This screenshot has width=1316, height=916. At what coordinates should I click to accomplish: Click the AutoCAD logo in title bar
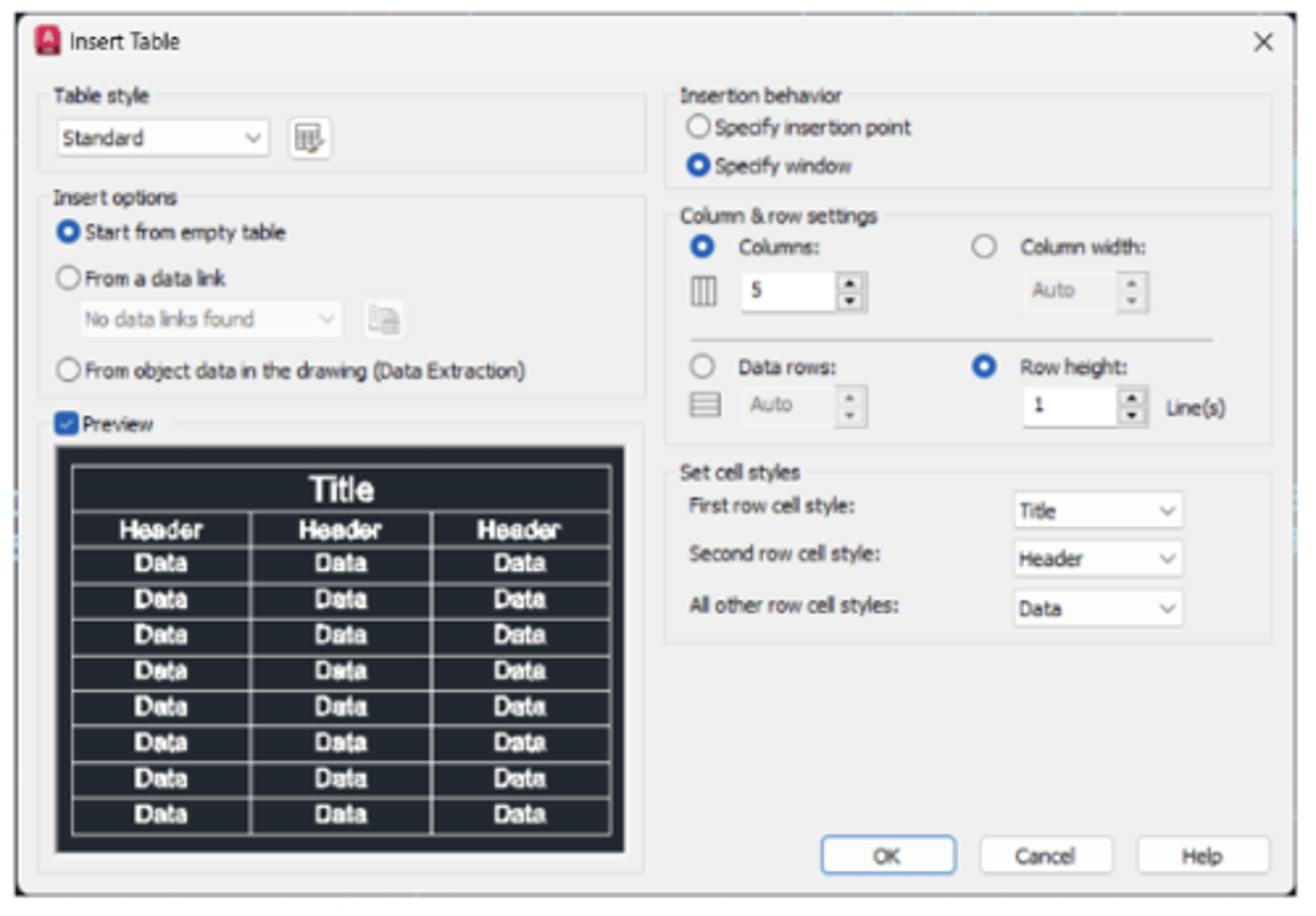coord(48,41)
